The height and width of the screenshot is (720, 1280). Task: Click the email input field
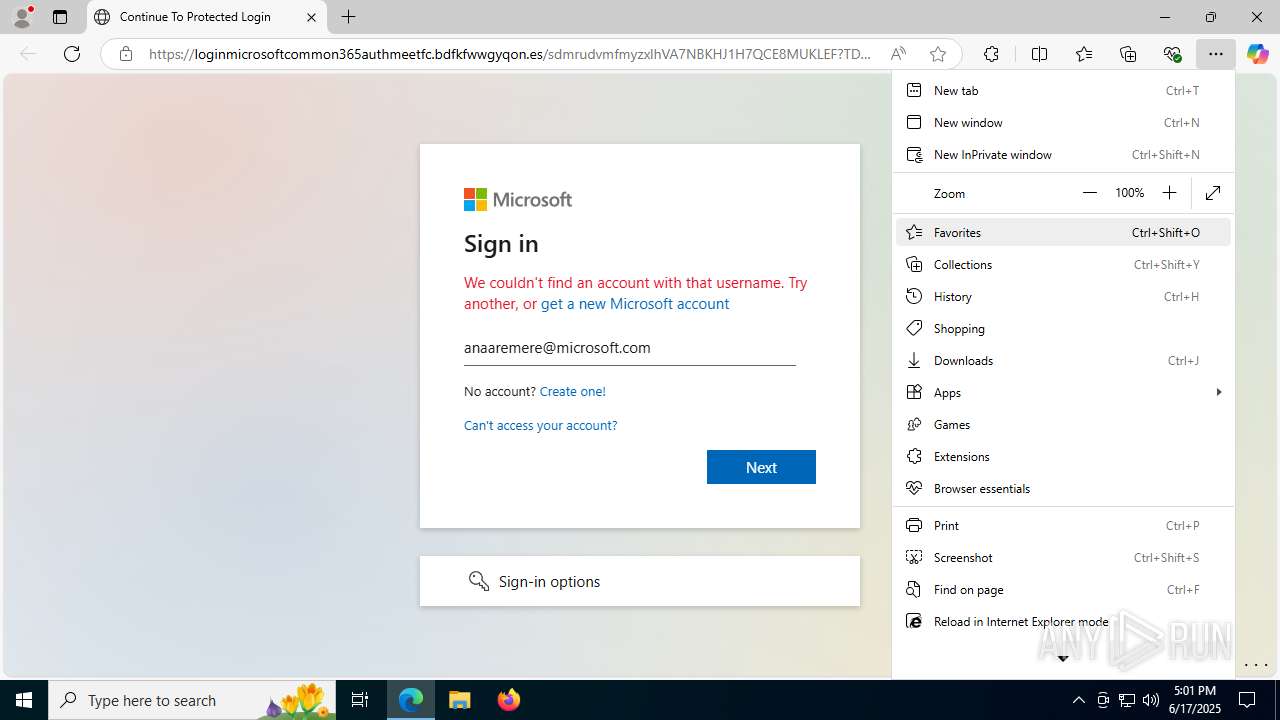[x=630, y=348]
